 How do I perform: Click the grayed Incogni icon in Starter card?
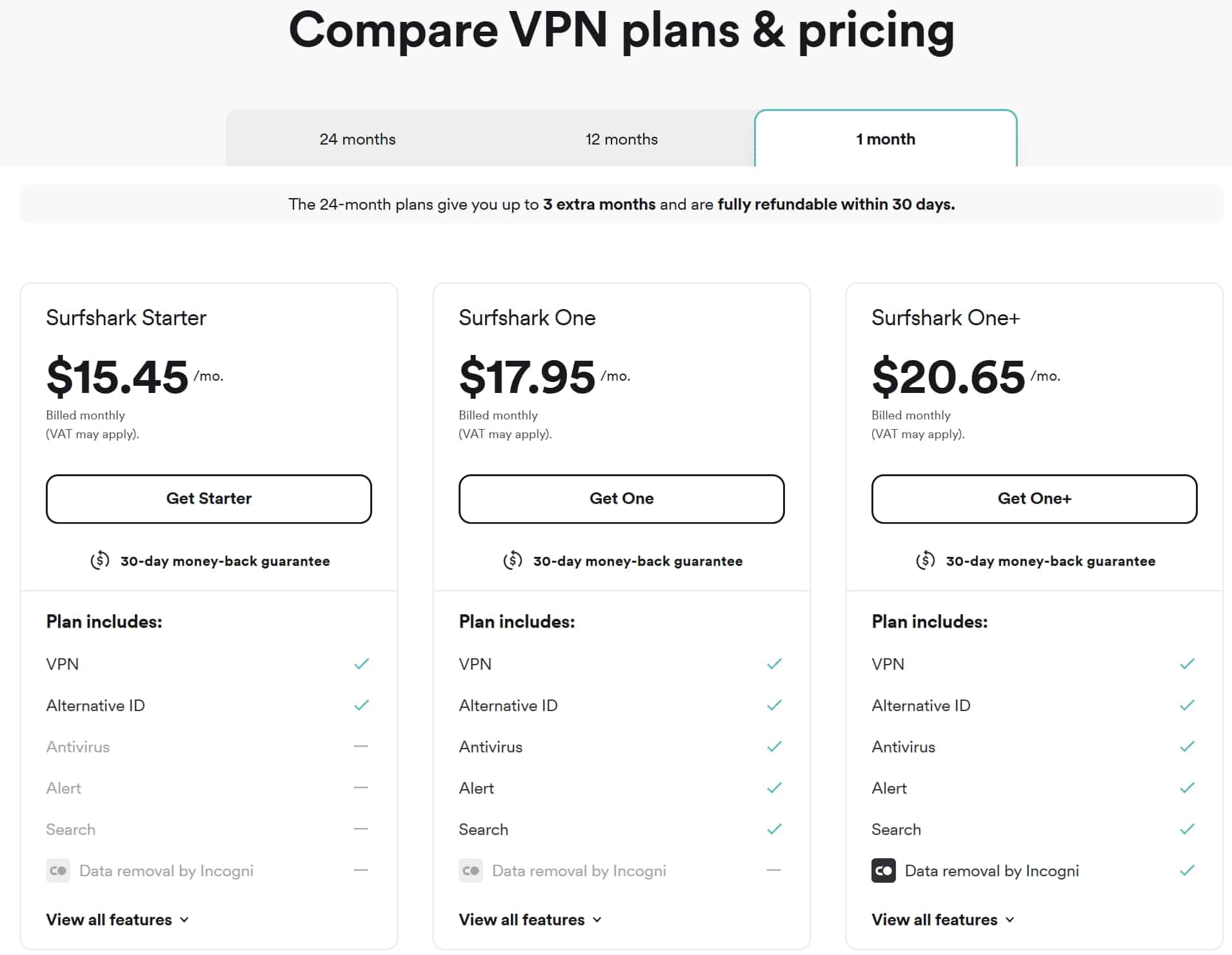click(58, 870)
